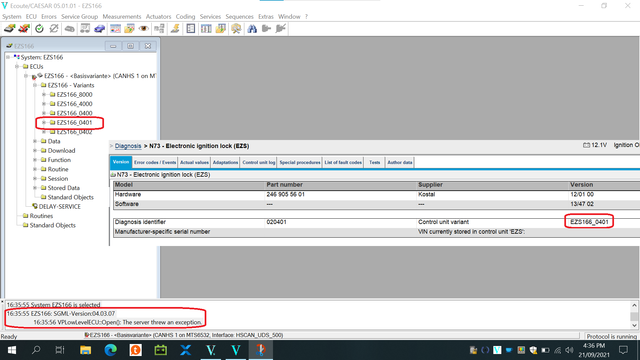Open the Control unit log tab

tap(259, 162)
